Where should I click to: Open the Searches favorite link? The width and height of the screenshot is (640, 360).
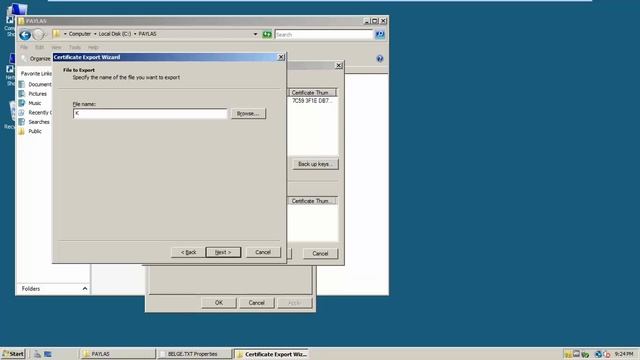pos(34,122)
